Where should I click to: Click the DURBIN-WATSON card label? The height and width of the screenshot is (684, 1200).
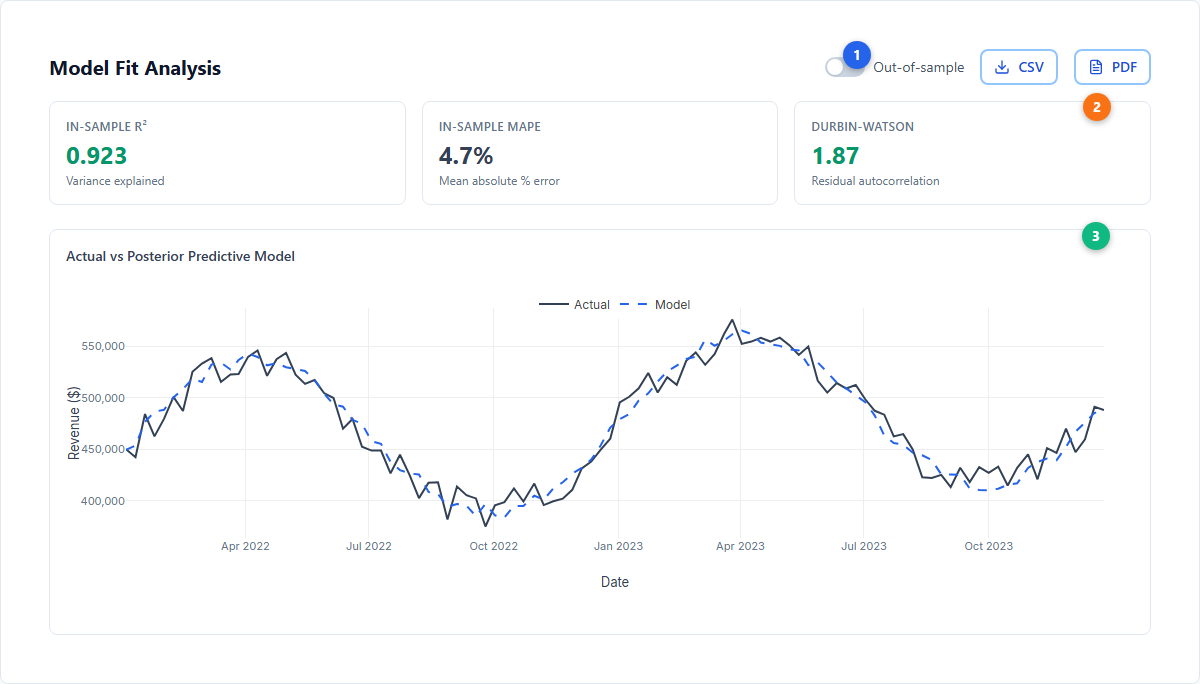(863, 127)
